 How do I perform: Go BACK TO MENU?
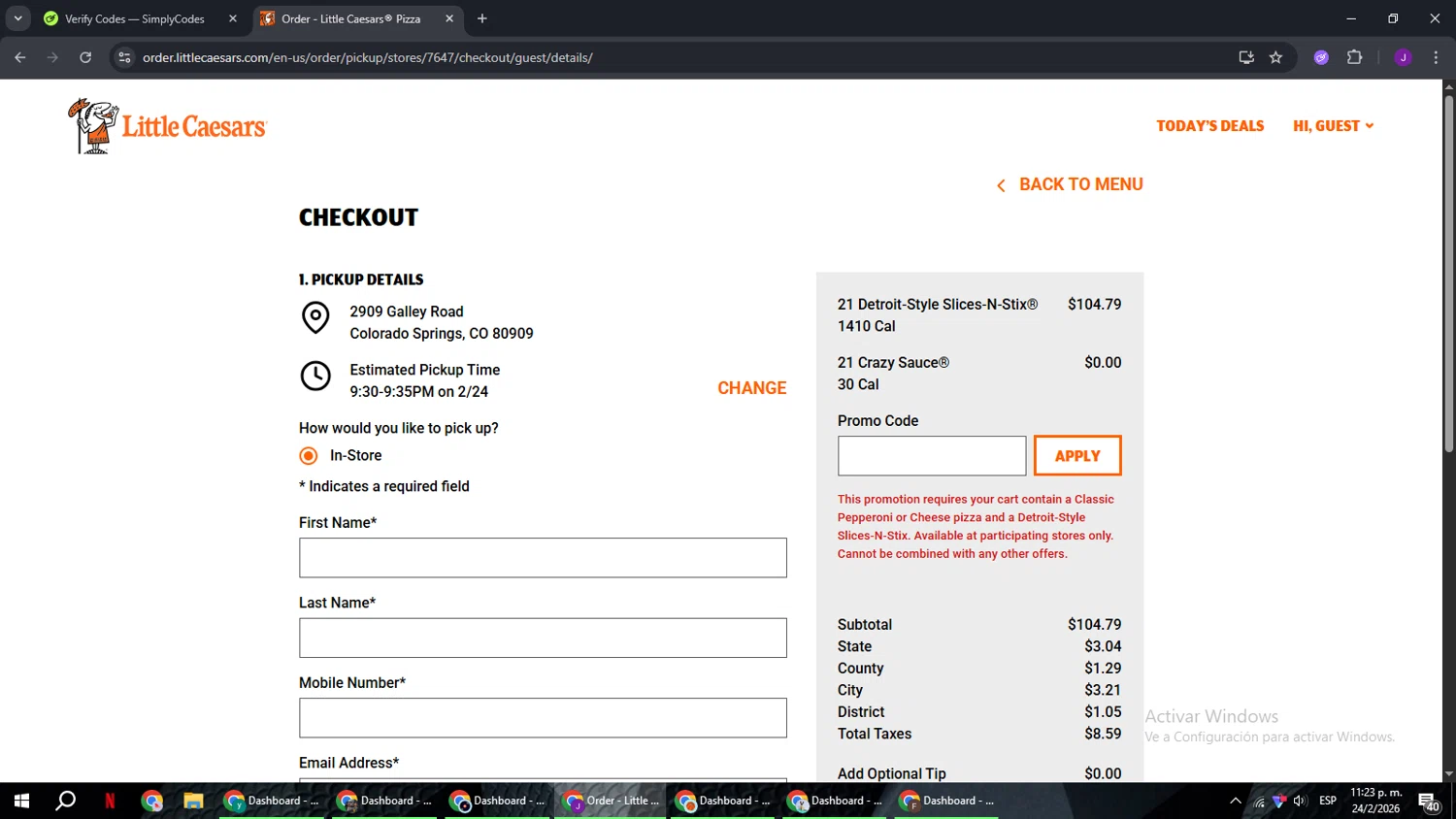[x=1070, y=184]
